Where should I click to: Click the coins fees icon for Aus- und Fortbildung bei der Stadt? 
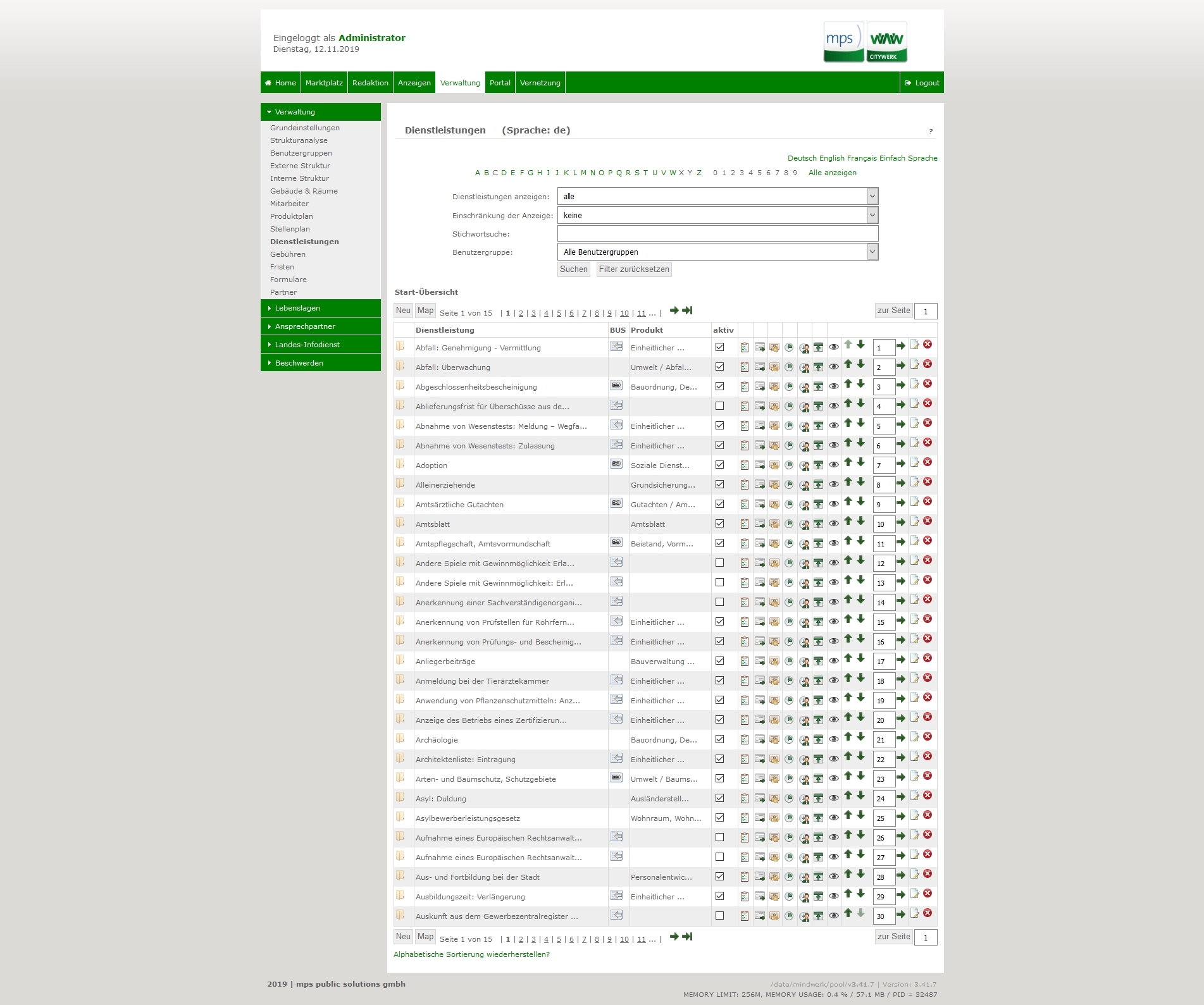pos(774,877)
